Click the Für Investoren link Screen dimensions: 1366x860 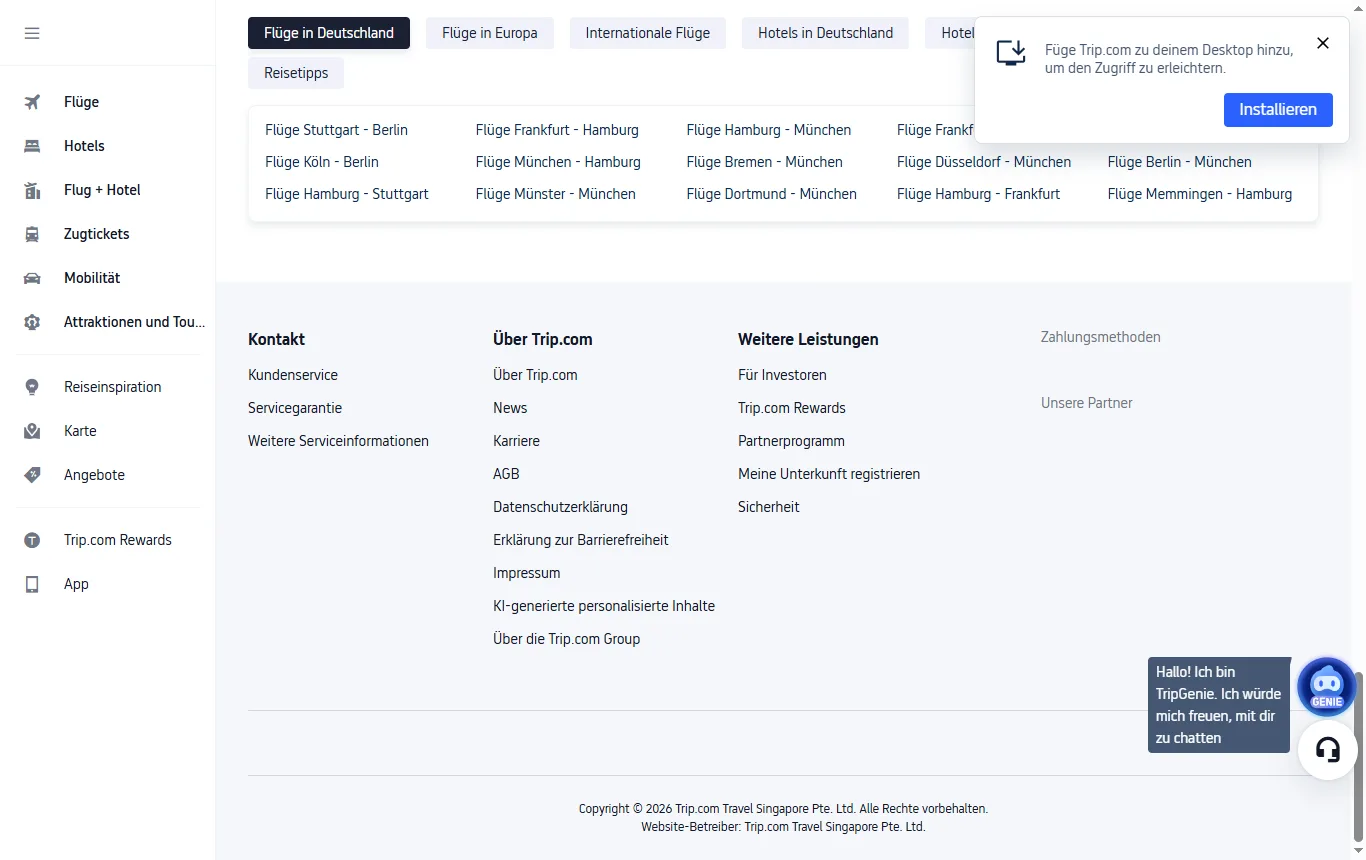pos(782,375)
